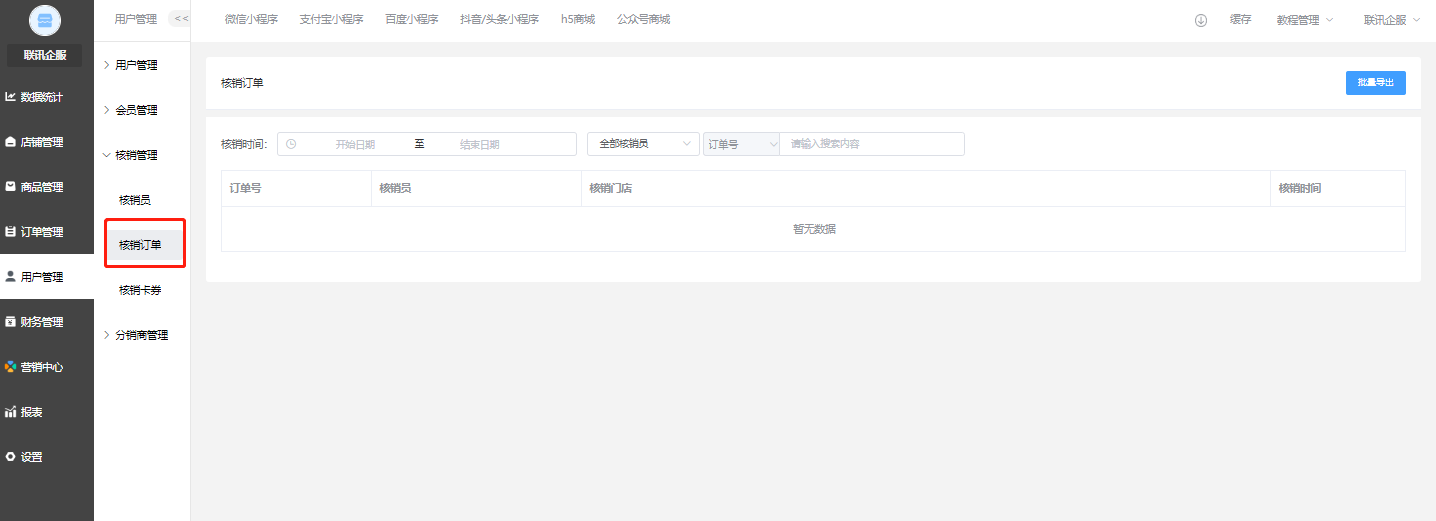Viewport: 1436px width, 521px height.
Task: Click the 核销时间 column header
Action: click(x=1300, y=188)
